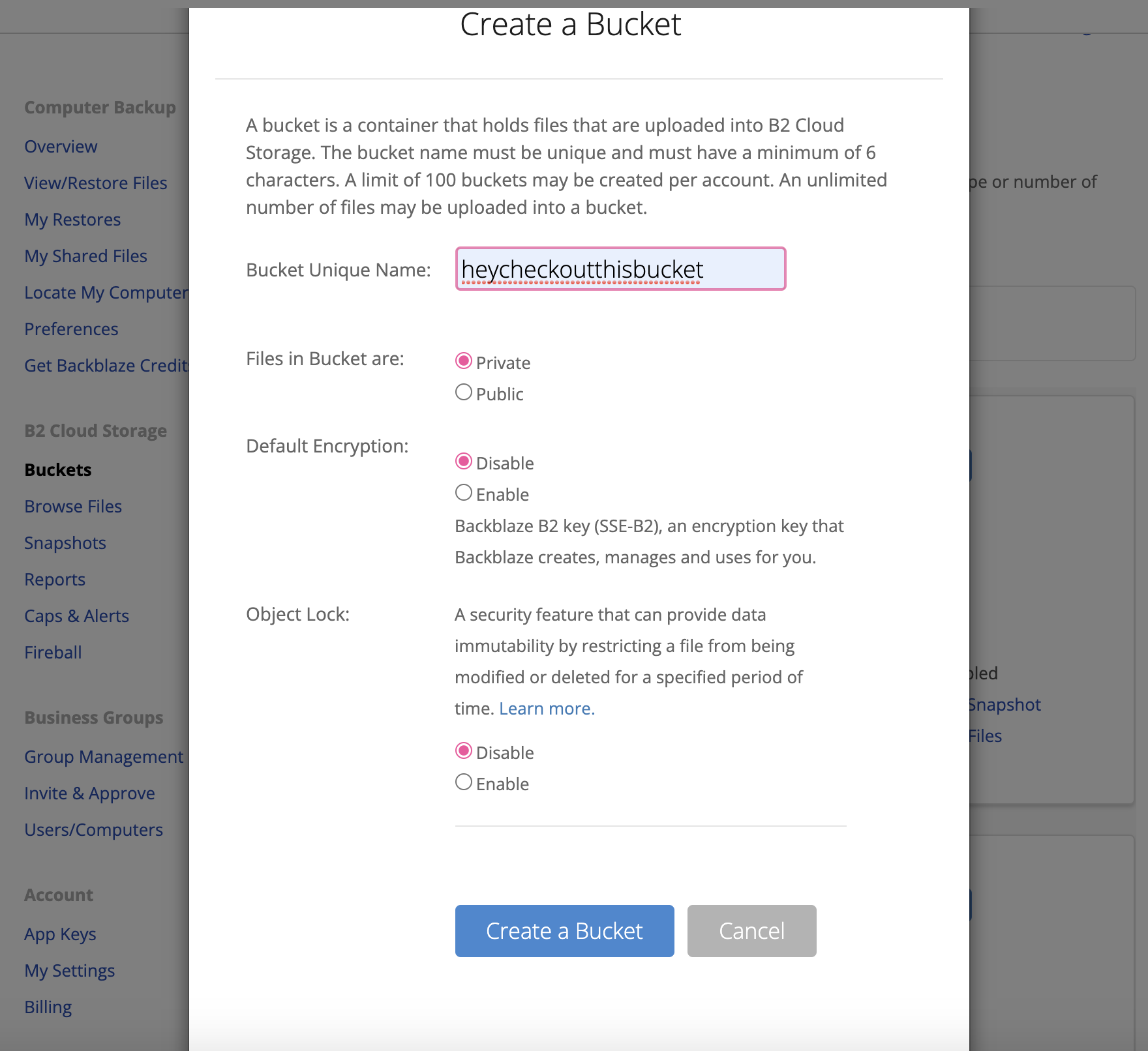This screenshot has width=1148, height=1051.
Task: Open My Shared Files
Action: (x=85, y=256)
